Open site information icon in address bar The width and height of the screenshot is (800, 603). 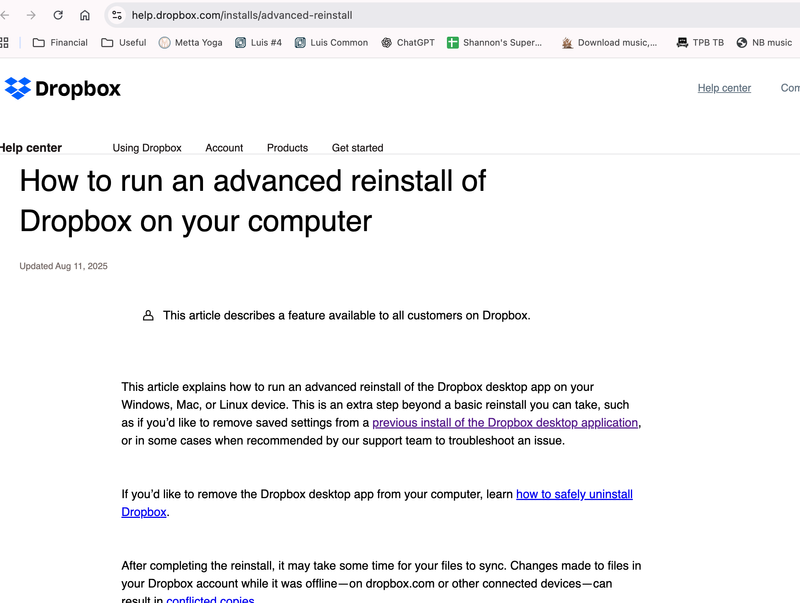pyautogui.click(x=117, y=15)
